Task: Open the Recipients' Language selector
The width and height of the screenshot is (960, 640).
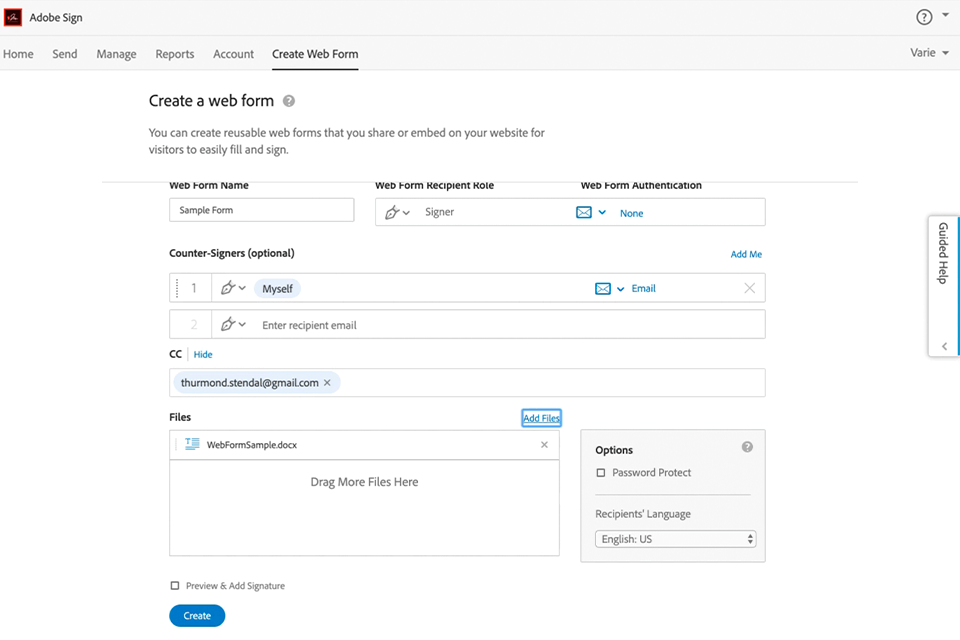Action: pos(677,539)
